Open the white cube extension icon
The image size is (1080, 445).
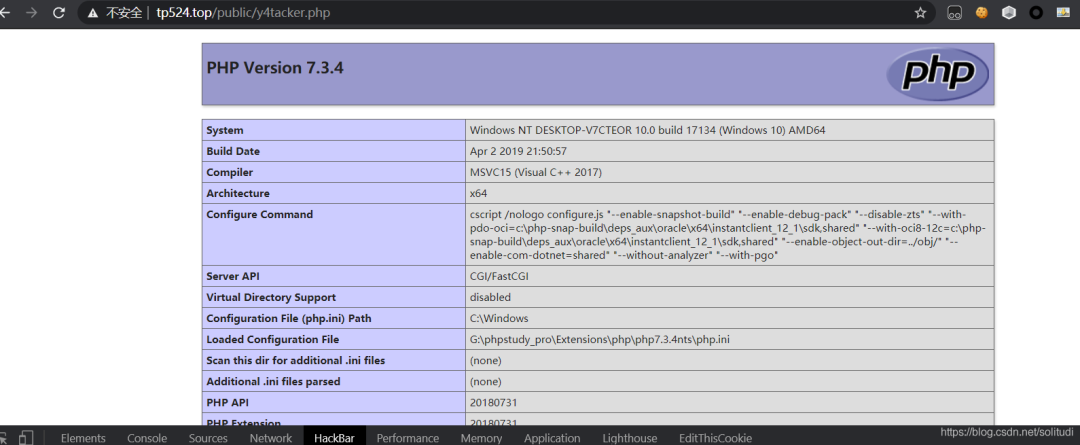pyautogui.click(x=1008, y=12)
